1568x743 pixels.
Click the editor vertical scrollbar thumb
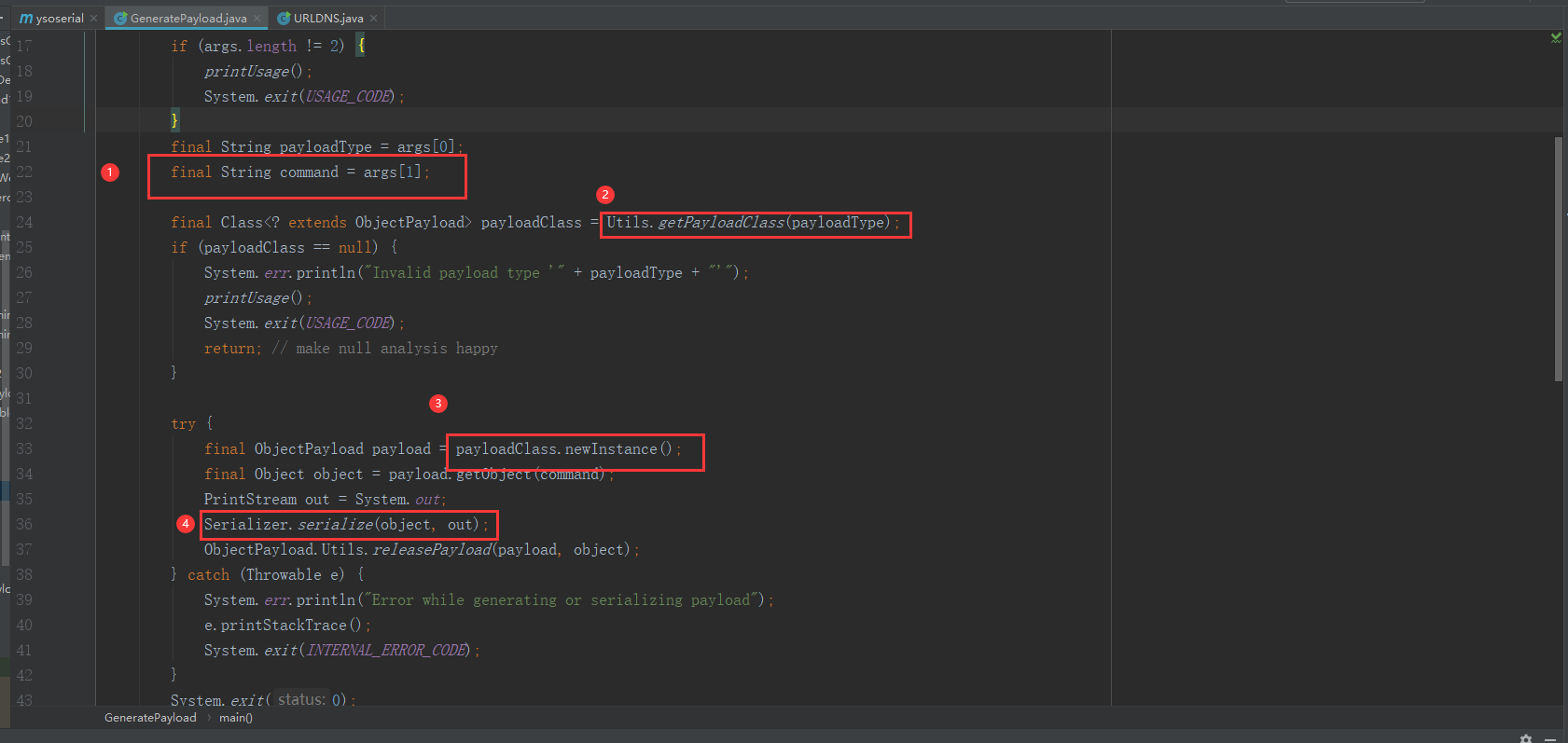coord(1558,259)
